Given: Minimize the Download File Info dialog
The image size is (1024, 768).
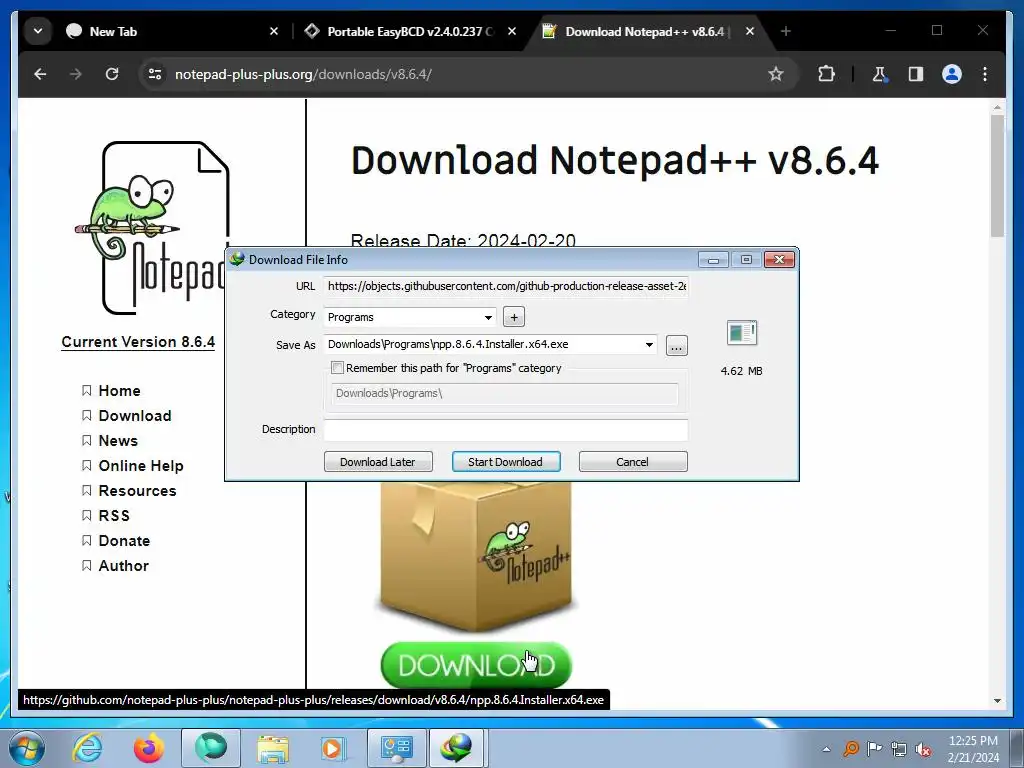Looking at the screenshot, I should pyautogui.click(x=713, y=260).
